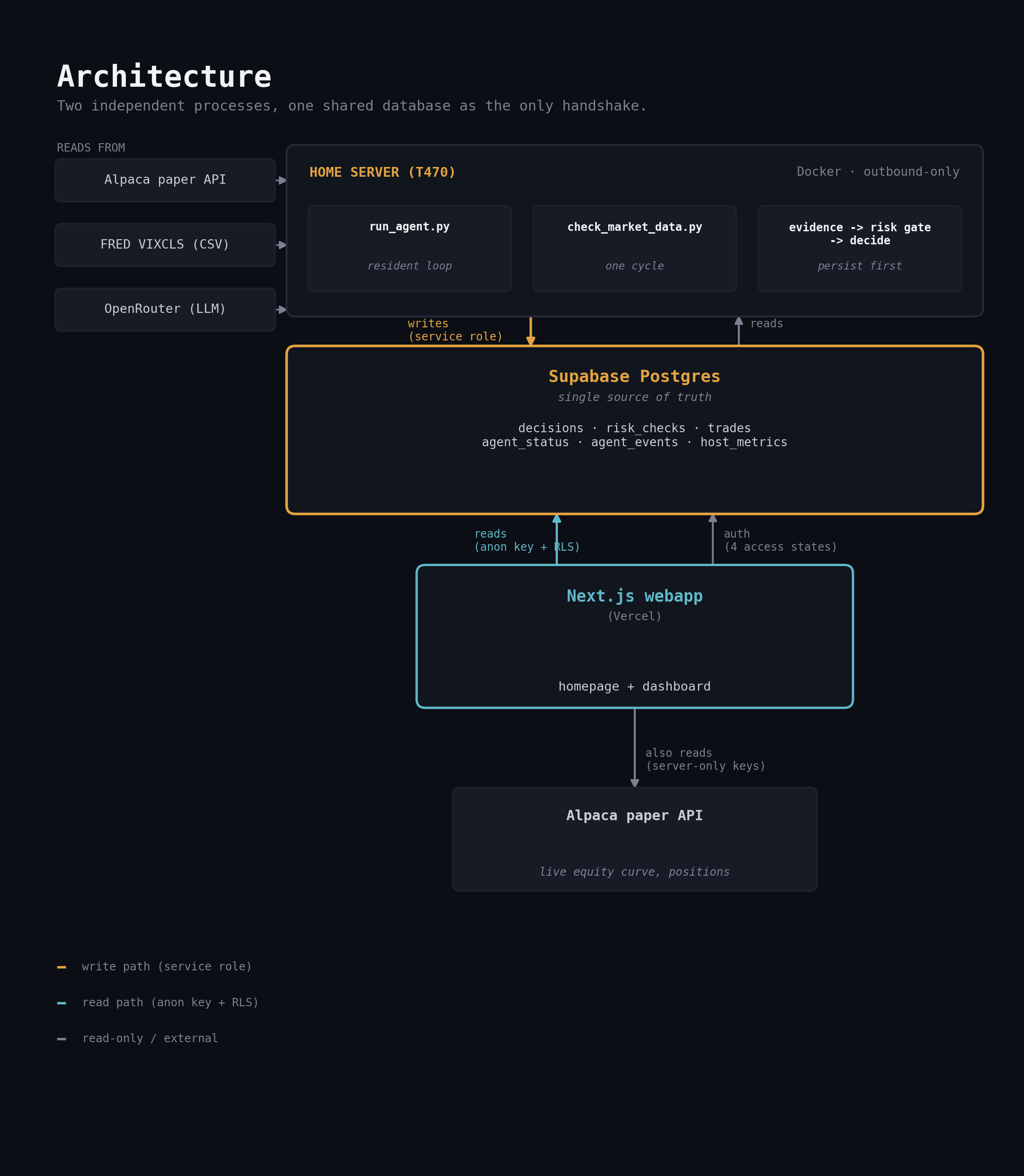Click the bold "Alpaca paper API" heading below the webapp
Image resolution: width=1024 pixels, height=1176 pixels.
click(635, 816)
